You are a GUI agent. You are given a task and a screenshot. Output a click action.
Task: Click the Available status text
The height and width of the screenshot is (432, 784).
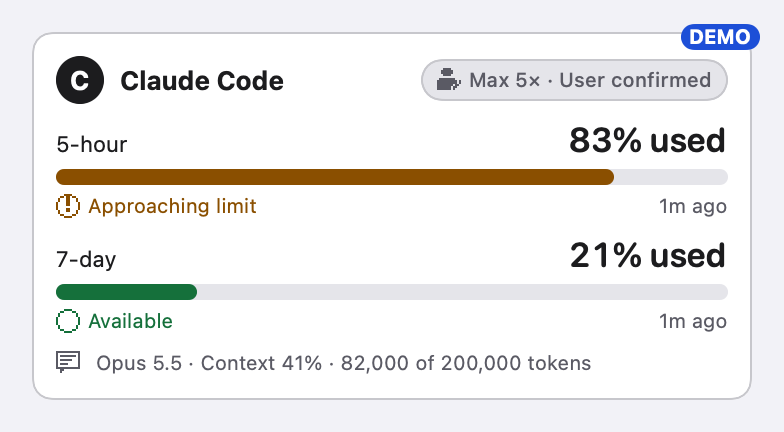(130, 321)
